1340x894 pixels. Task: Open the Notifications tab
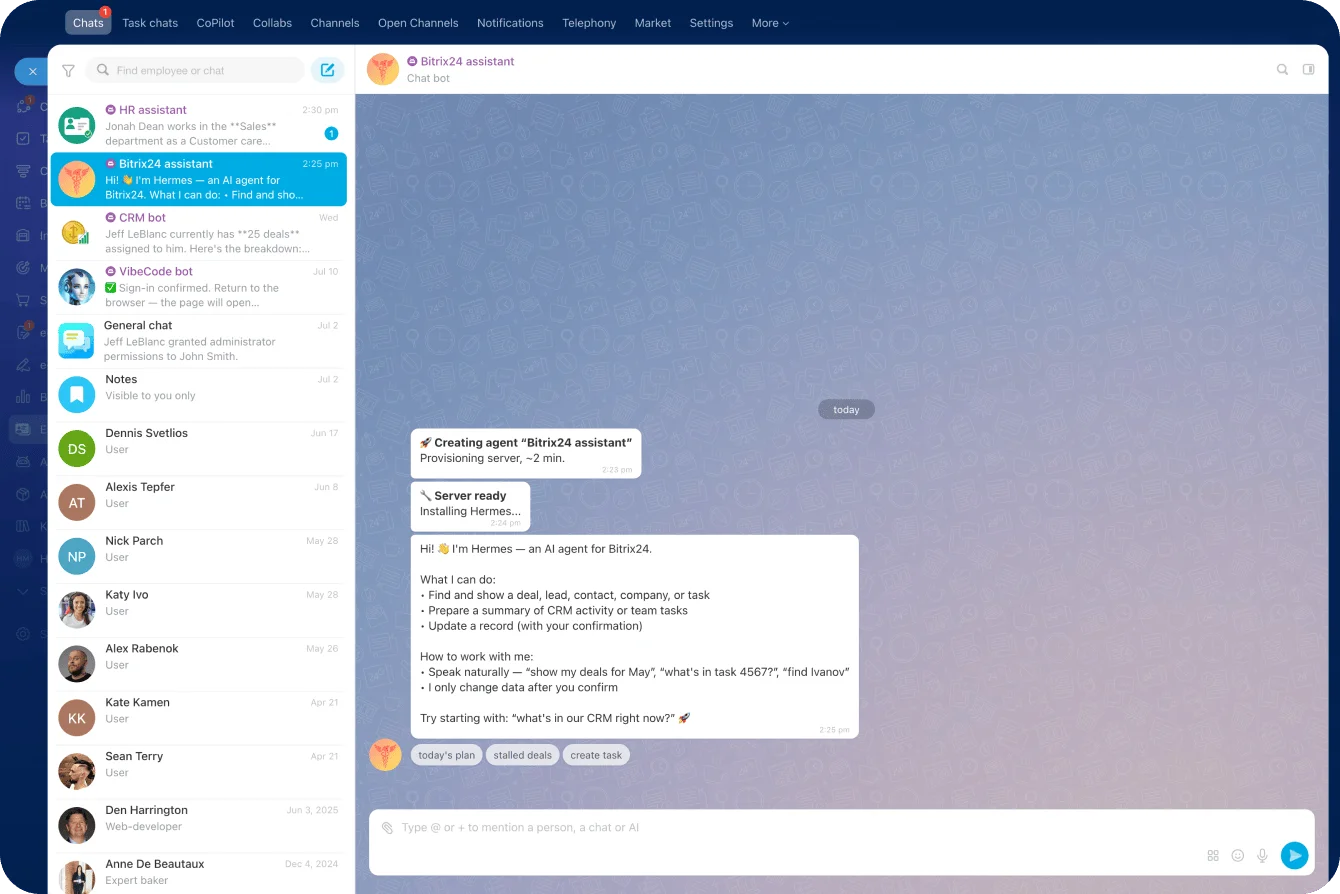point(510,23)
